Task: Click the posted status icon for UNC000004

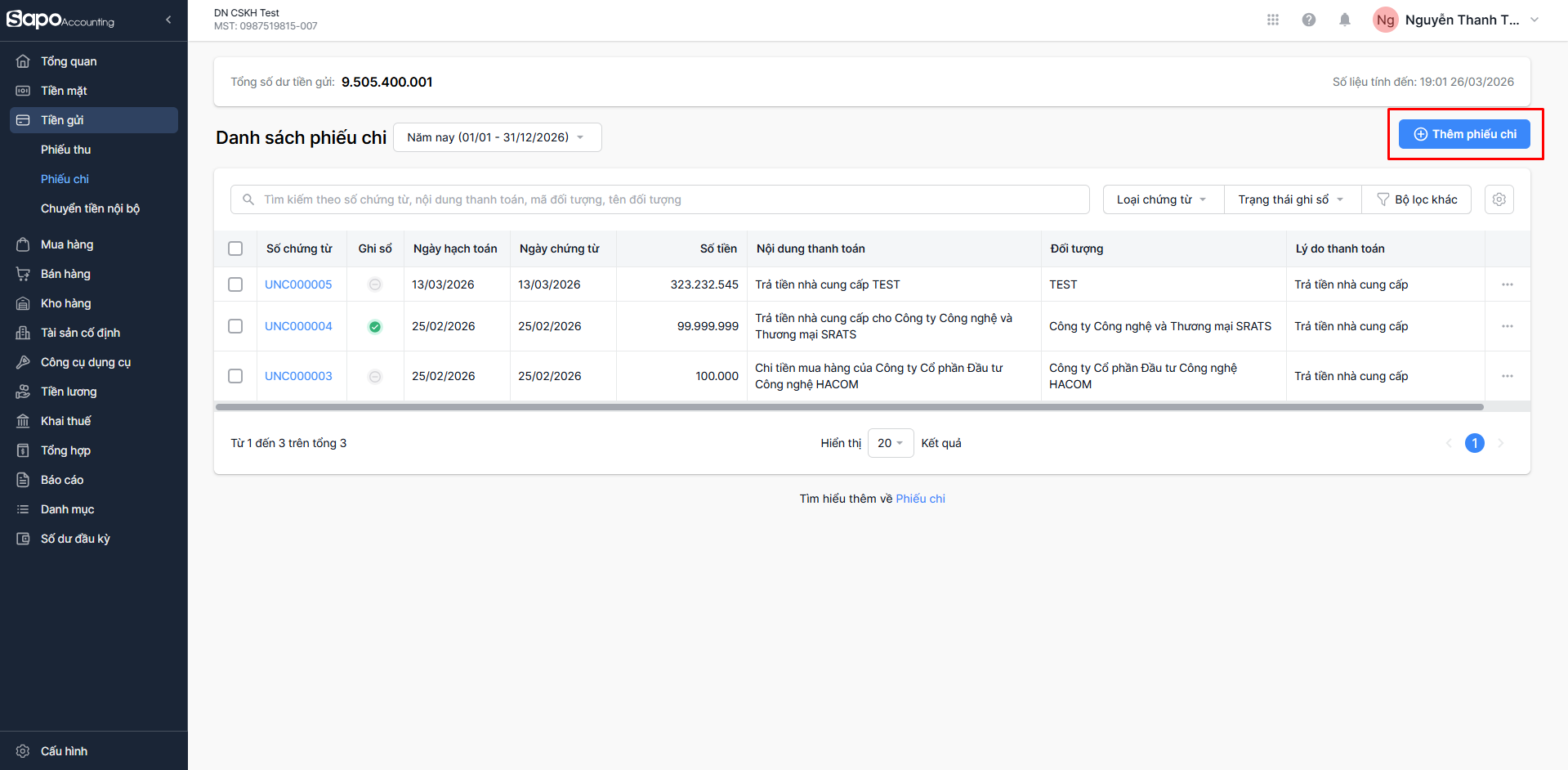Action: click(x=375, y=327)
